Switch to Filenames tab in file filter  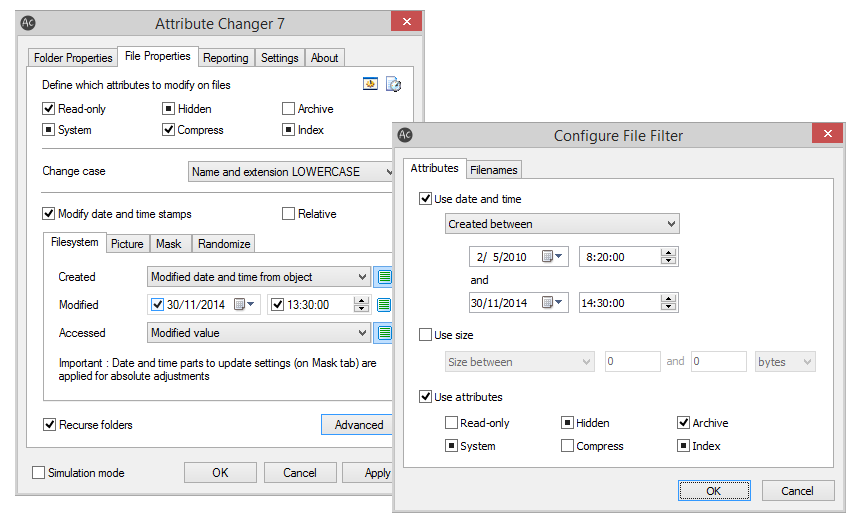[x=494, y=170]
